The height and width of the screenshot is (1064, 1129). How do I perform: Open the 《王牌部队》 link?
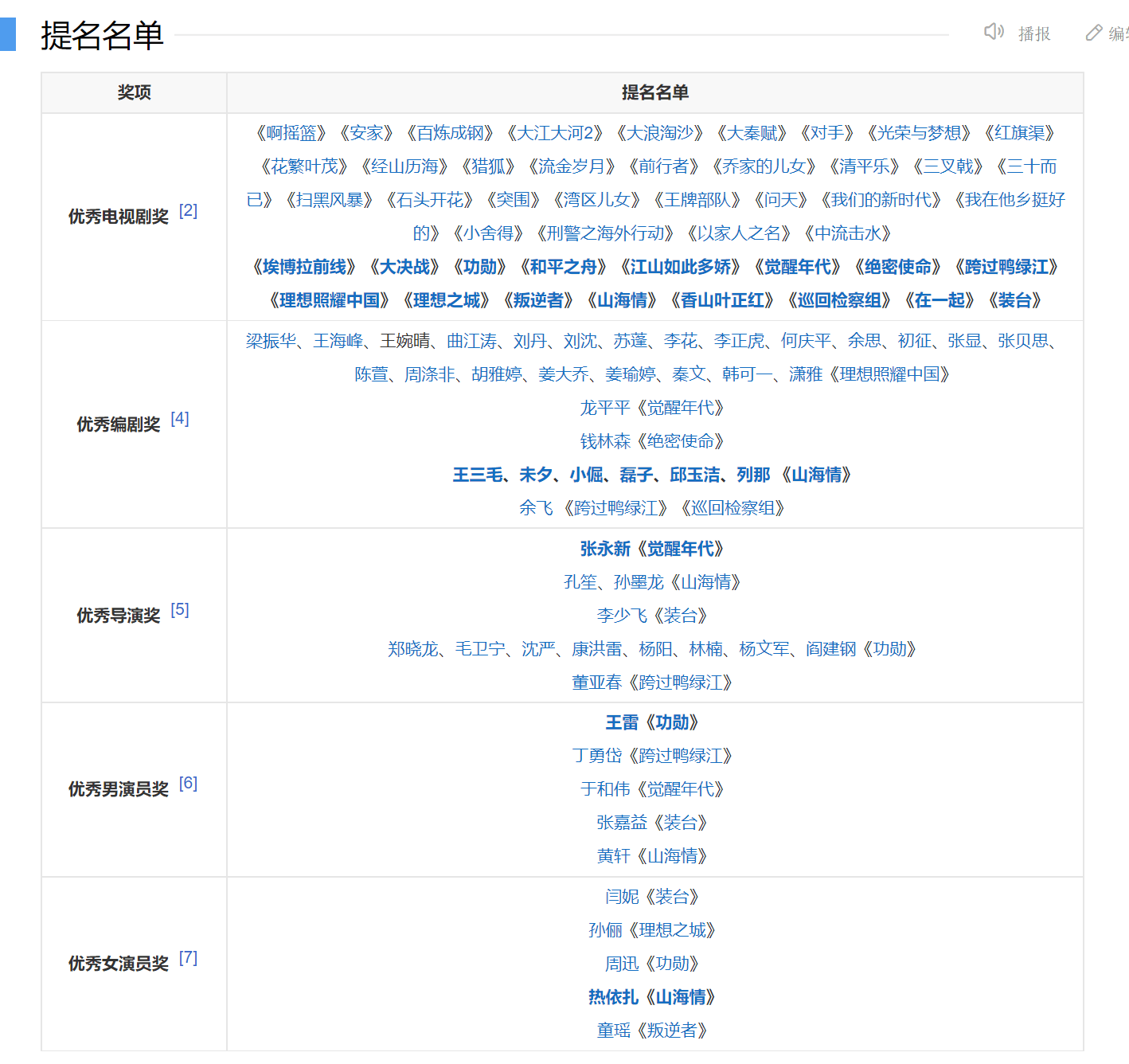click(x=697, y=200)
